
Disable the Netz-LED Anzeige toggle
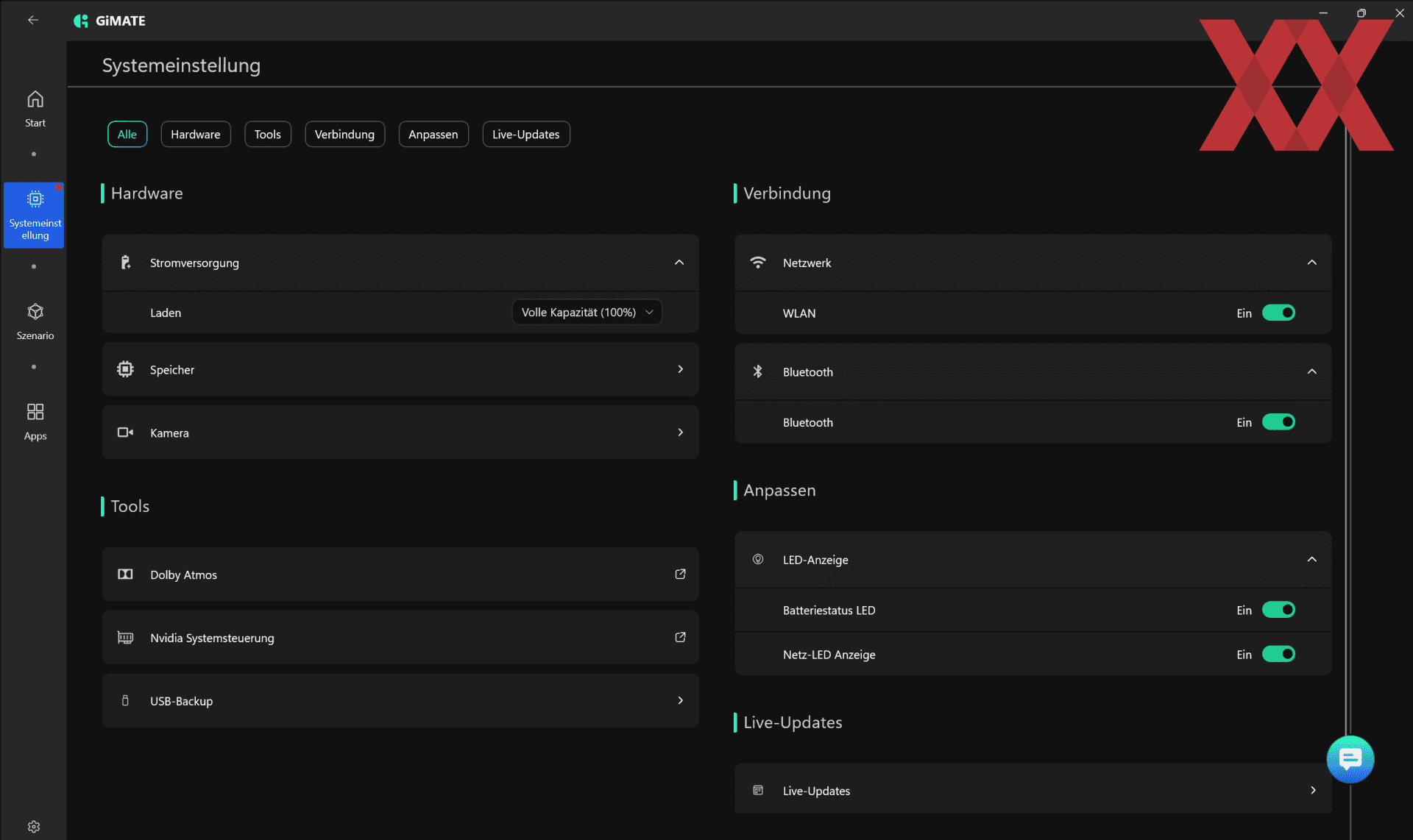pos(1279,655)
